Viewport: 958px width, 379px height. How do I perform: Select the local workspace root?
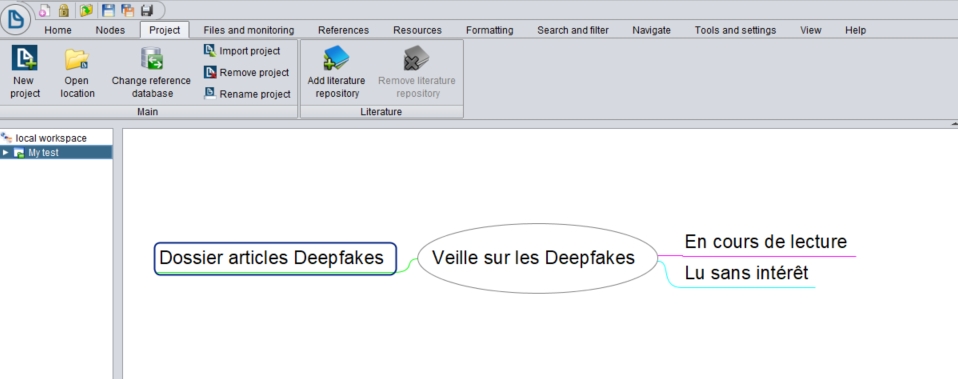pyautogui.click(x=51, y=138)
